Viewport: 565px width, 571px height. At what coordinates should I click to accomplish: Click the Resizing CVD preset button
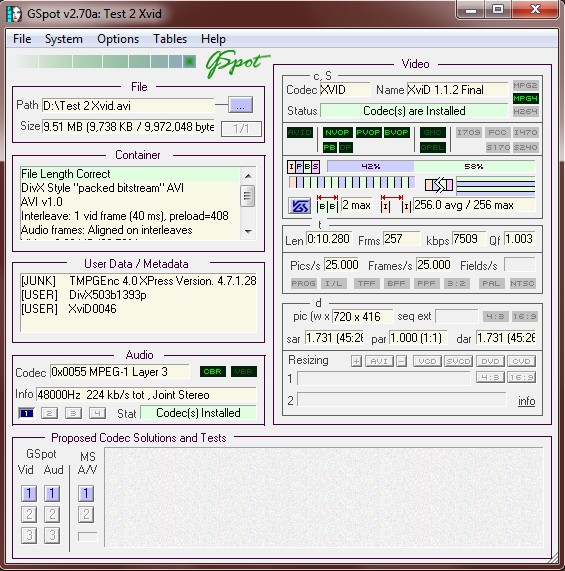pyautogui.click(x=521, y=361)
